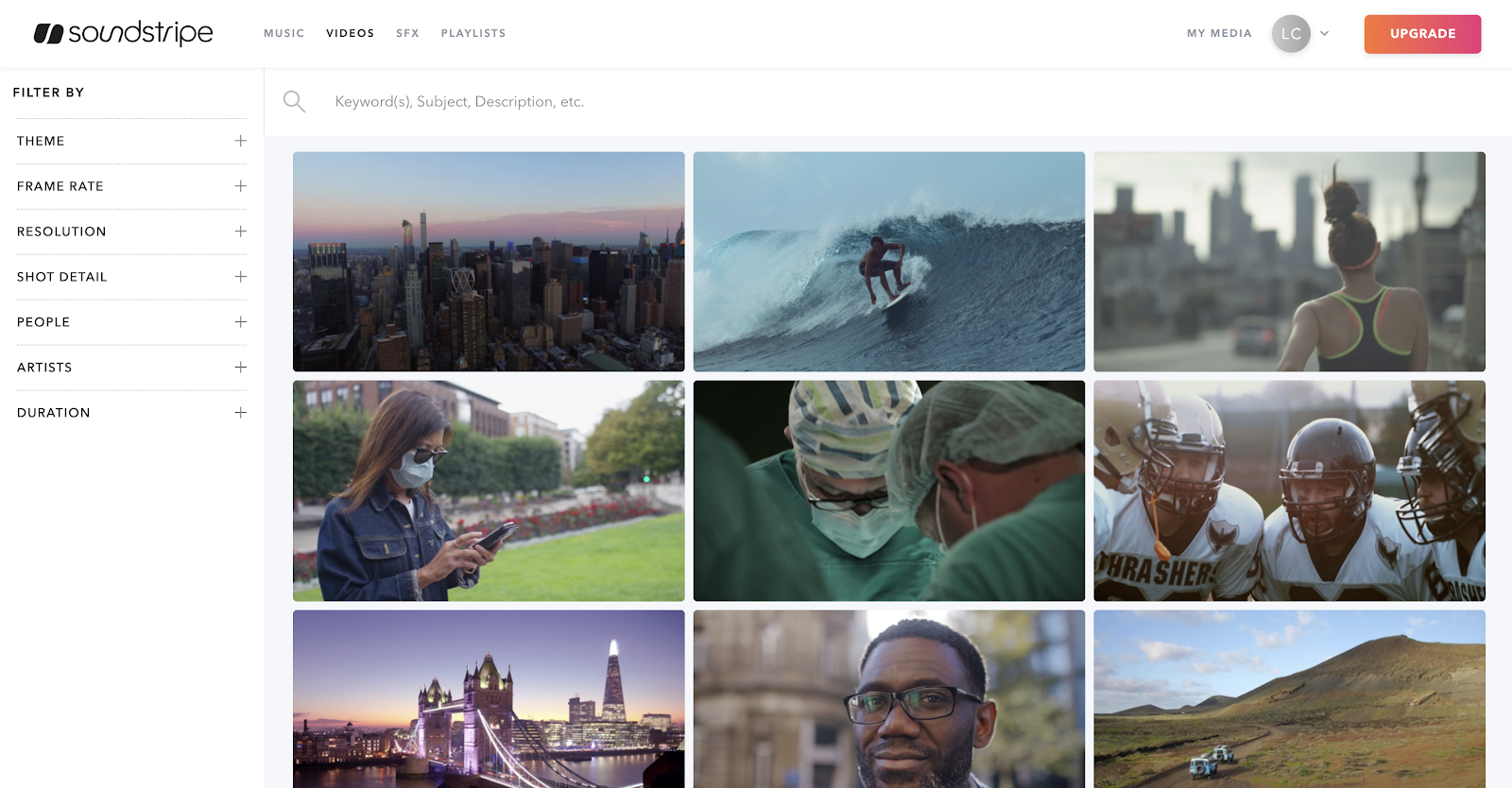Open the LC user avatar
1512x788 pixels.
pyautogui.click(x=1291, y=33)
